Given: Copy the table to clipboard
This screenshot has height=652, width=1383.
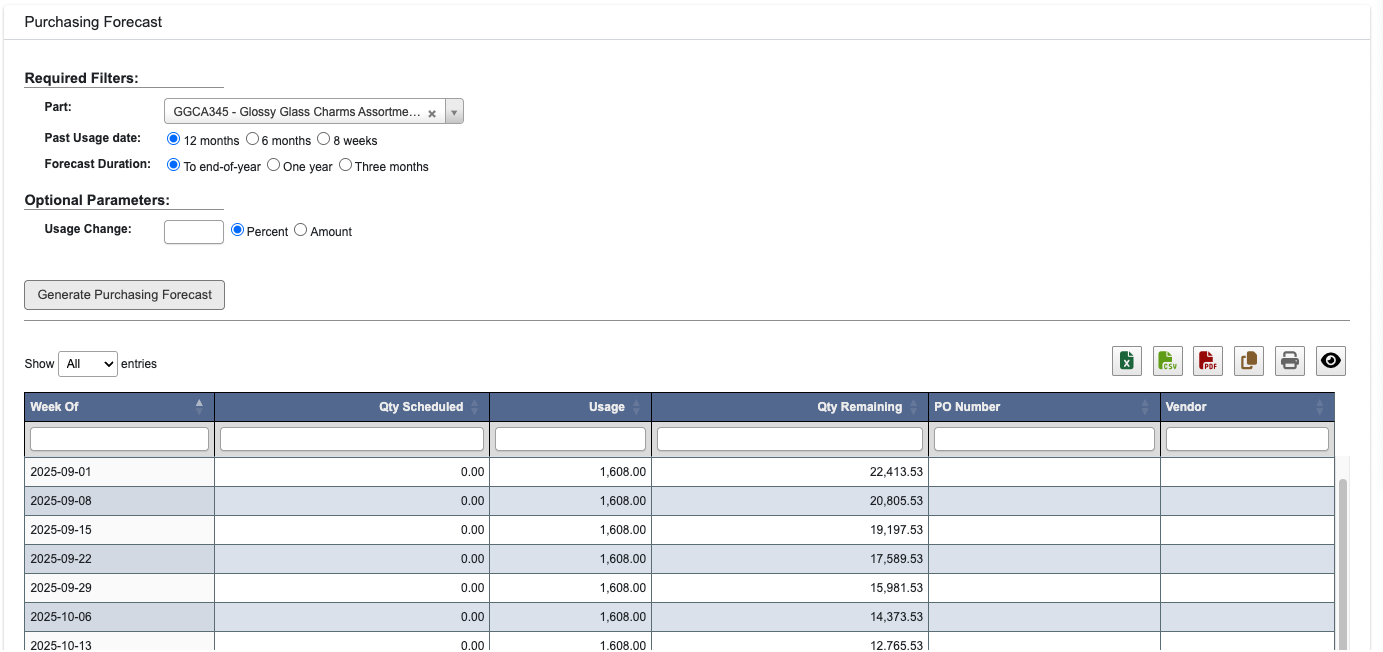Looking at the screenshot, I should tap(1248, 360).
